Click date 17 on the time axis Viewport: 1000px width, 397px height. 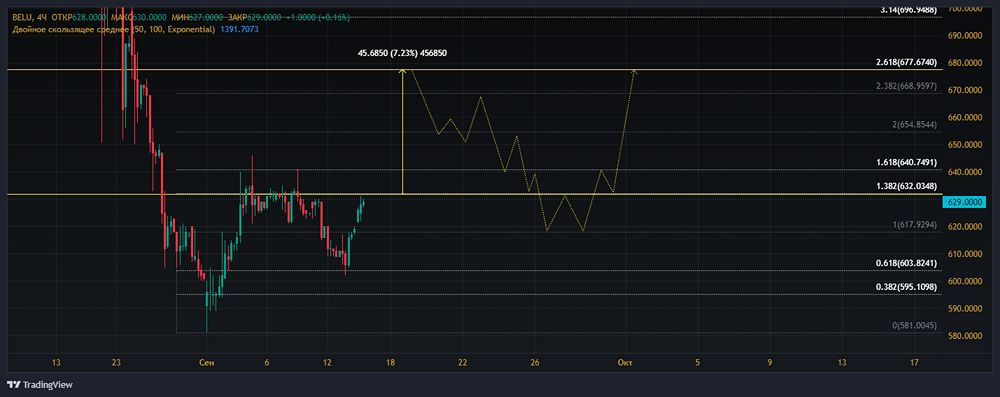pos(915,363)
